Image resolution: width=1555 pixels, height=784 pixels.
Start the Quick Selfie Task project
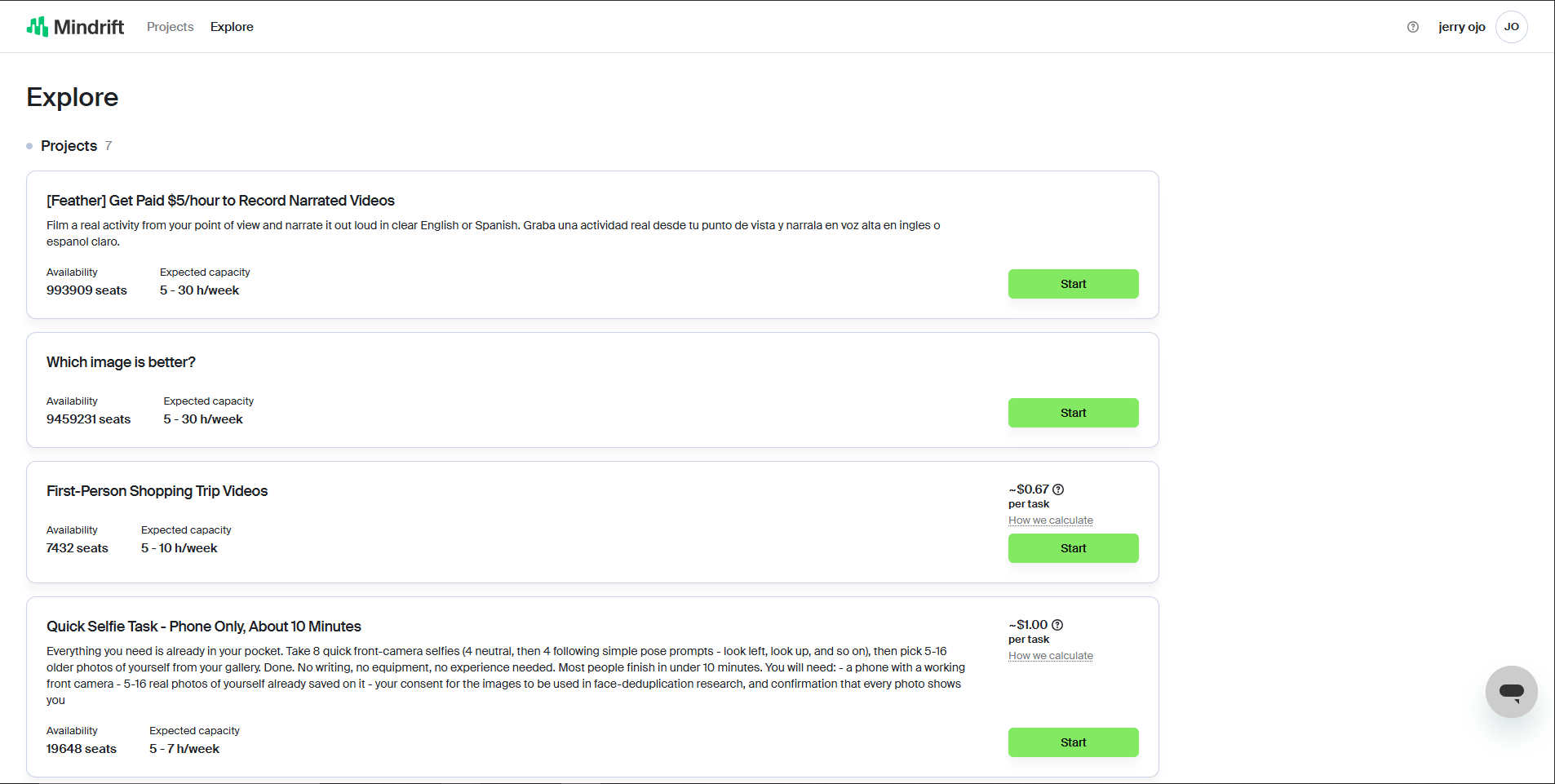pos(1074,742)
